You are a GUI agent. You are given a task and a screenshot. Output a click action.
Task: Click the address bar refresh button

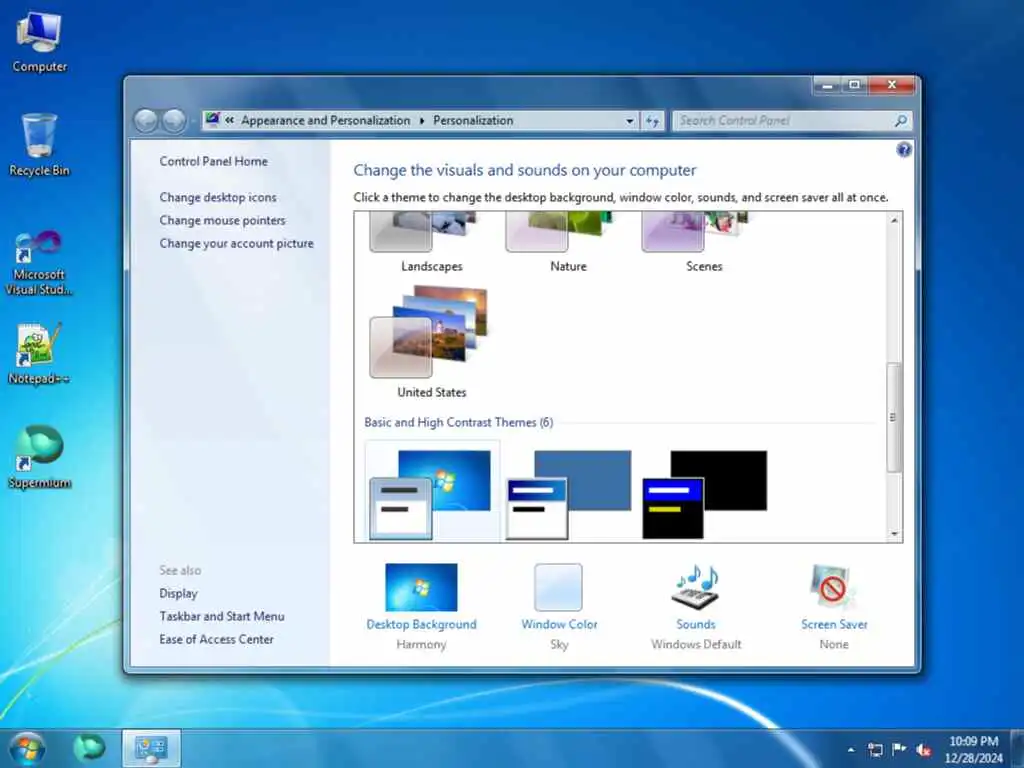click(652, 121)
